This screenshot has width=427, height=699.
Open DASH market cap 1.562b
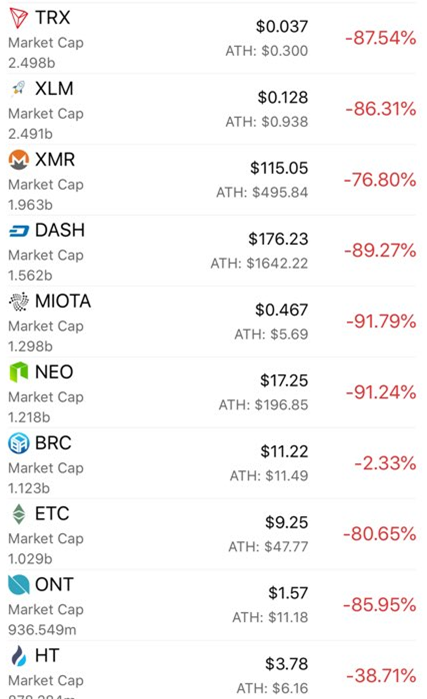point(30,275)
